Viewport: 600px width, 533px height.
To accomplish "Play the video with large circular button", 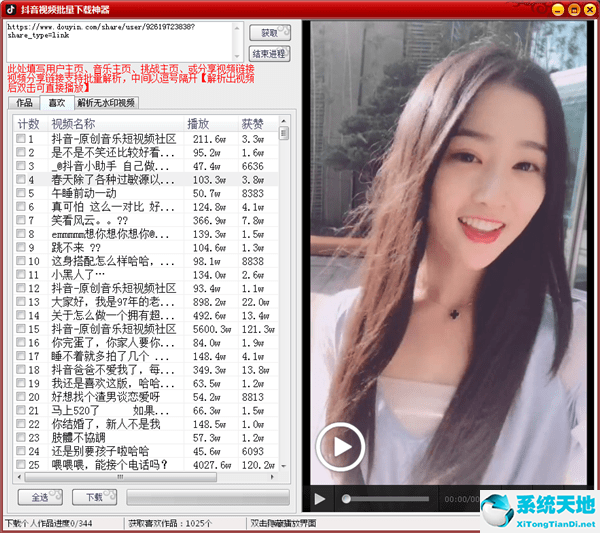I will [340, 447].
